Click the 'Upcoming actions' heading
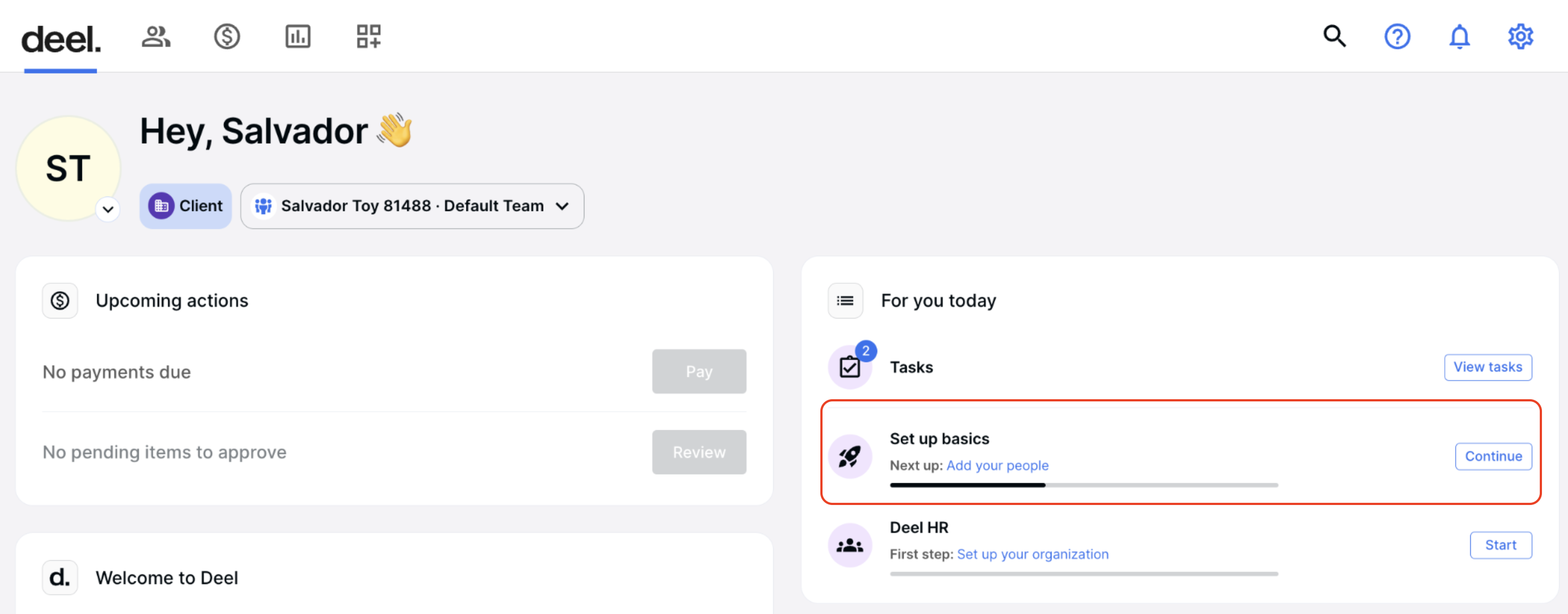 (x=171, y=300)
